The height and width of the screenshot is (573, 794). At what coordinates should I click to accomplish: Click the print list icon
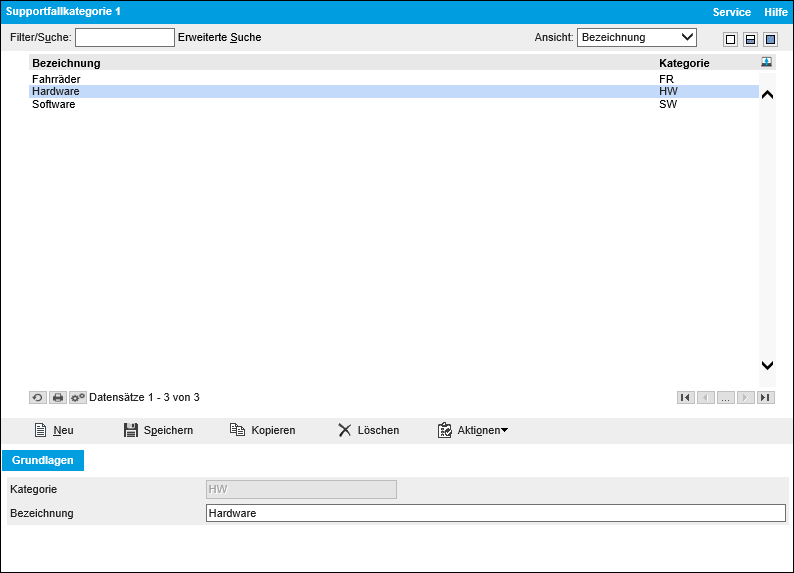click(x=58, y=397)
